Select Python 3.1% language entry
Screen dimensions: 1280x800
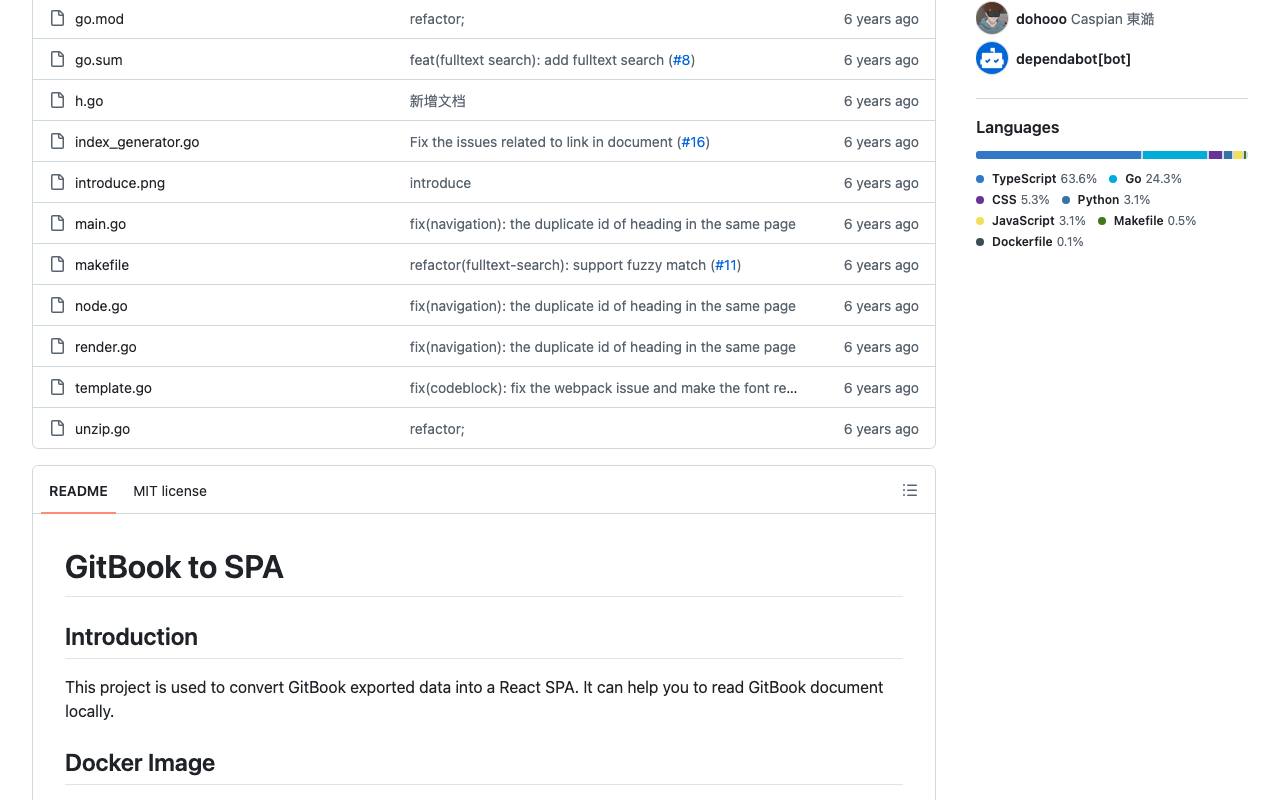pos(1106,200)
